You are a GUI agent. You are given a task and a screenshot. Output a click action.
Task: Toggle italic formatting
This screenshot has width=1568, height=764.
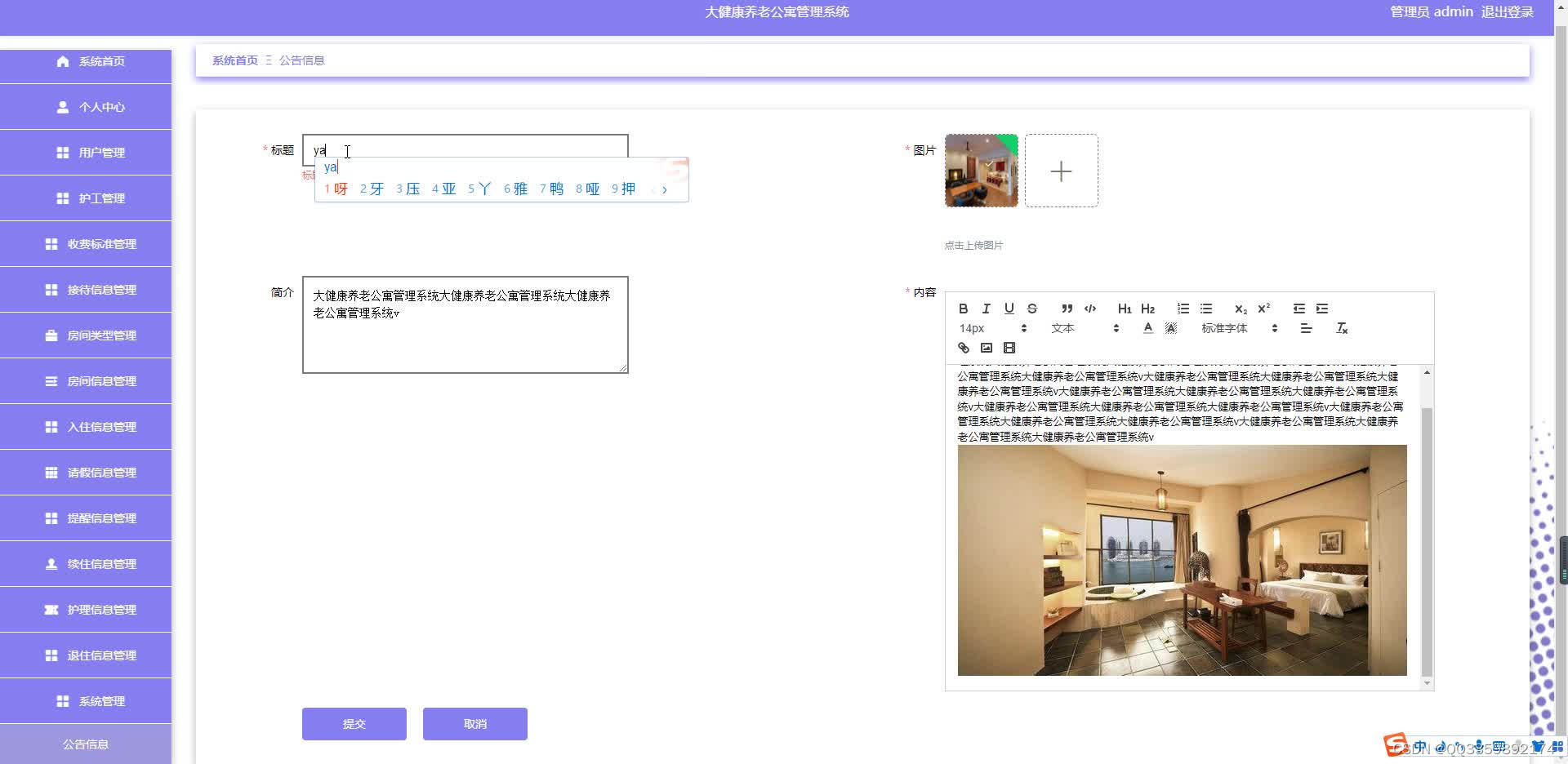click(986, 309)
